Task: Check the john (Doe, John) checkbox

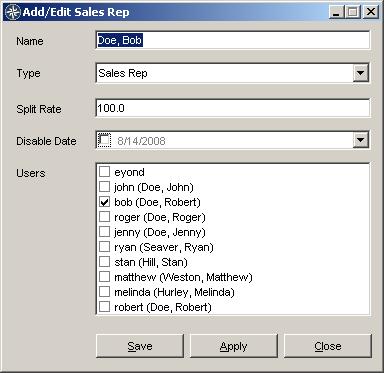Action: (104, 187)
